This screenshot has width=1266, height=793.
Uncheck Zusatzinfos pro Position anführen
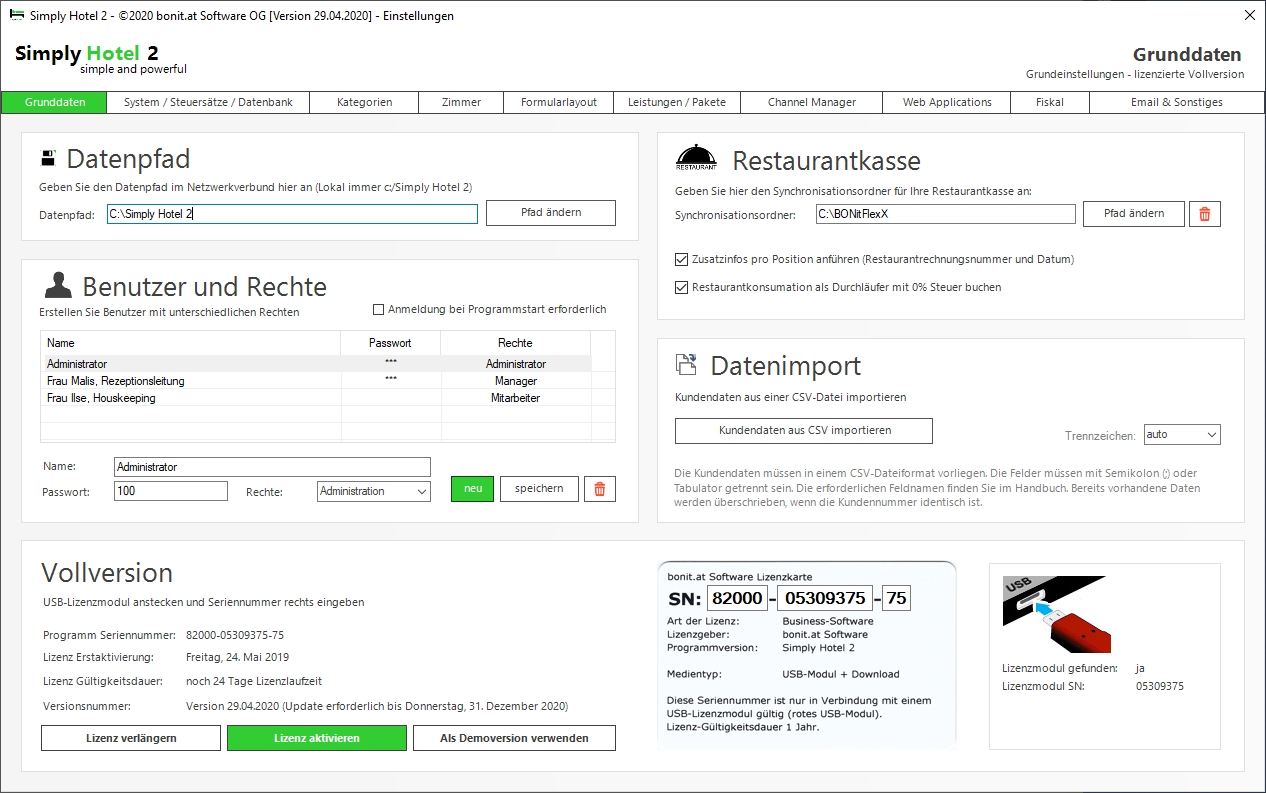[x=682, y=259]
